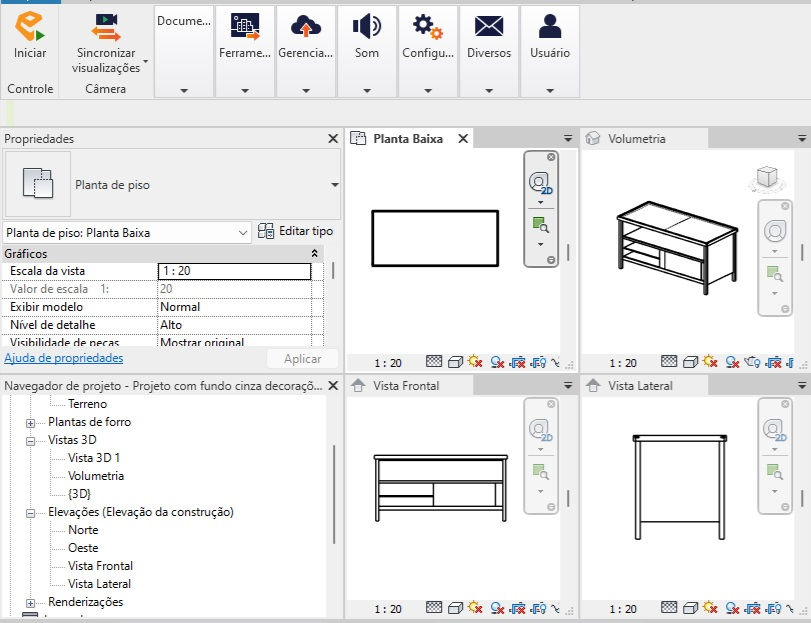This screenshot has width=811, height=623.
Task: Switch to the Planta Baixa view tab
Action: pos(408,139)
